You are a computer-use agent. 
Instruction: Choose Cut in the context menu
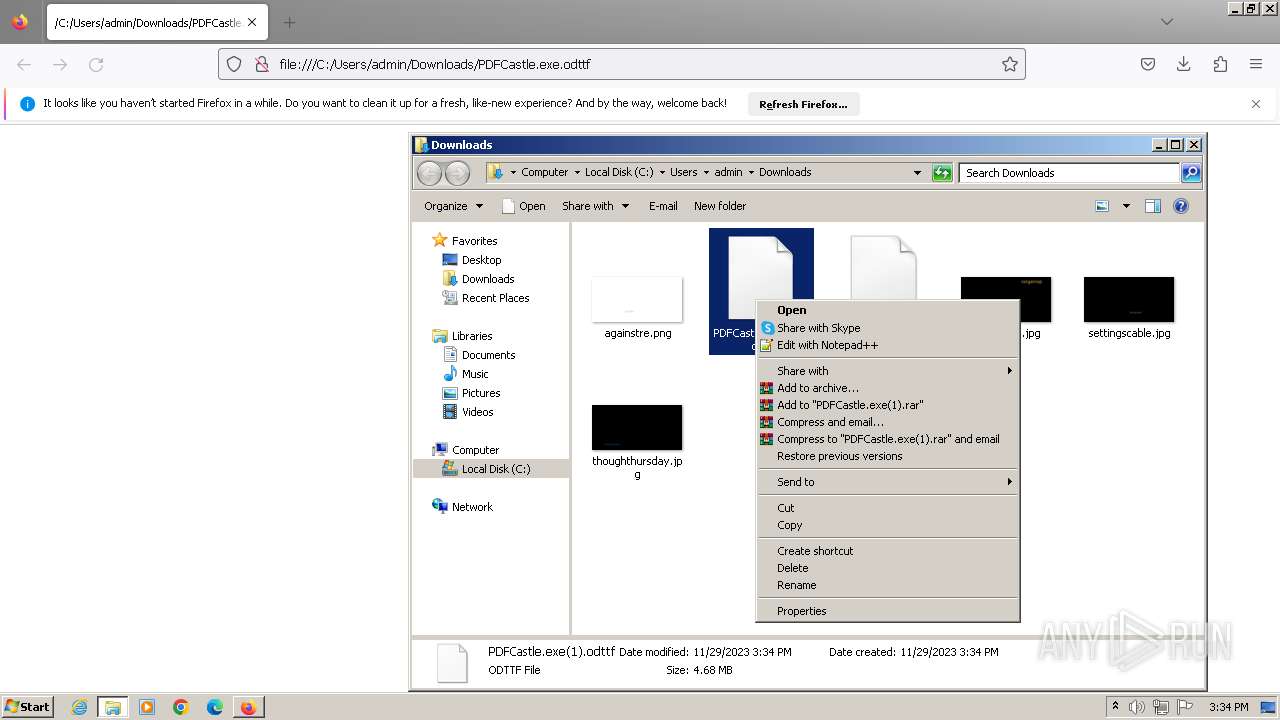[x=887, y=508]
